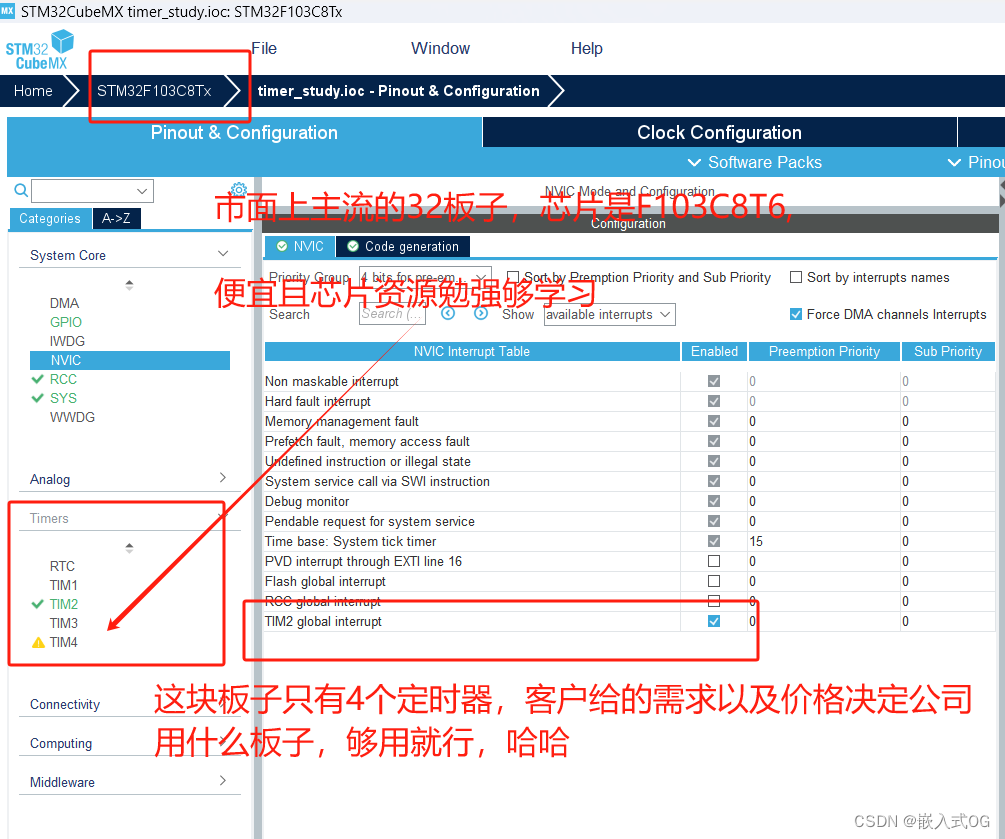Select the Code generation tab

[x=403, y=246]
